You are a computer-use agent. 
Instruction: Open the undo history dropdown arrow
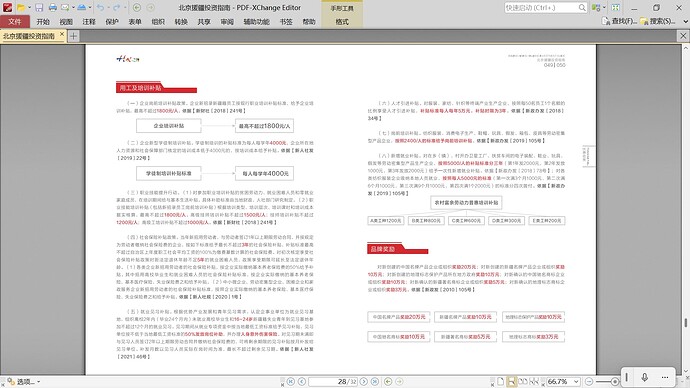pyautogui.click(x=109, y=7)
